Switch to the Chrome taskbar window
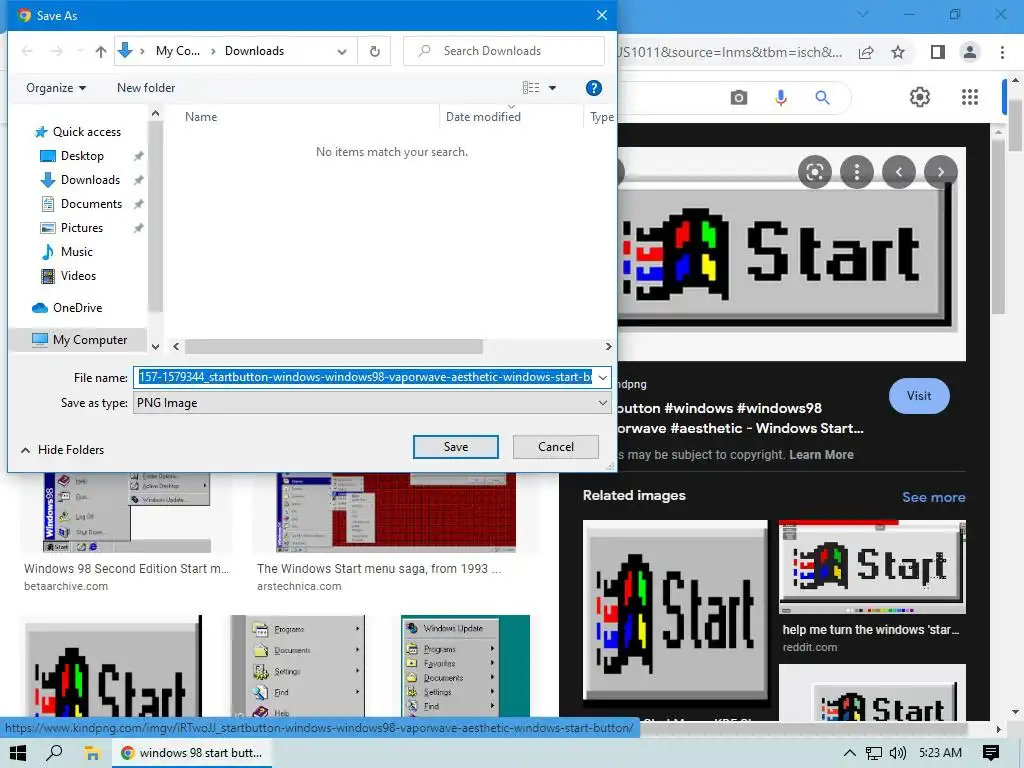The height and width of the screenshot is (768, 1024). coord(192,753)
